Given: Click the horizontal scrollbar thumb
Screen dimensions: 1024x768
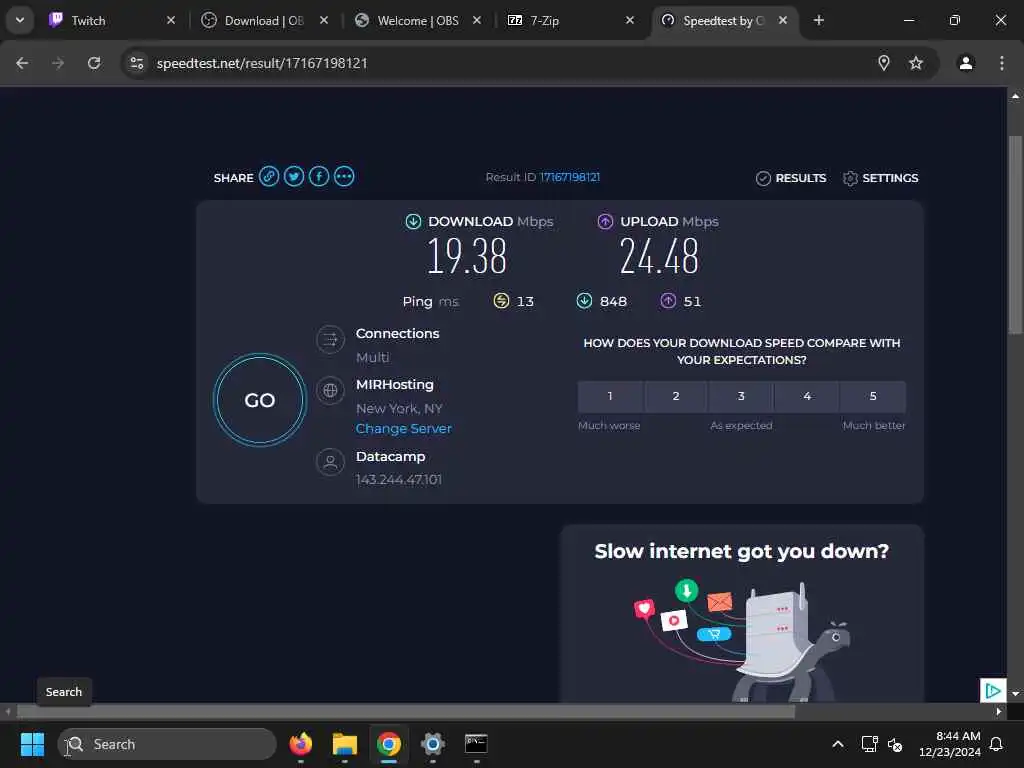Looking at the screenshot, I should 406,711.
